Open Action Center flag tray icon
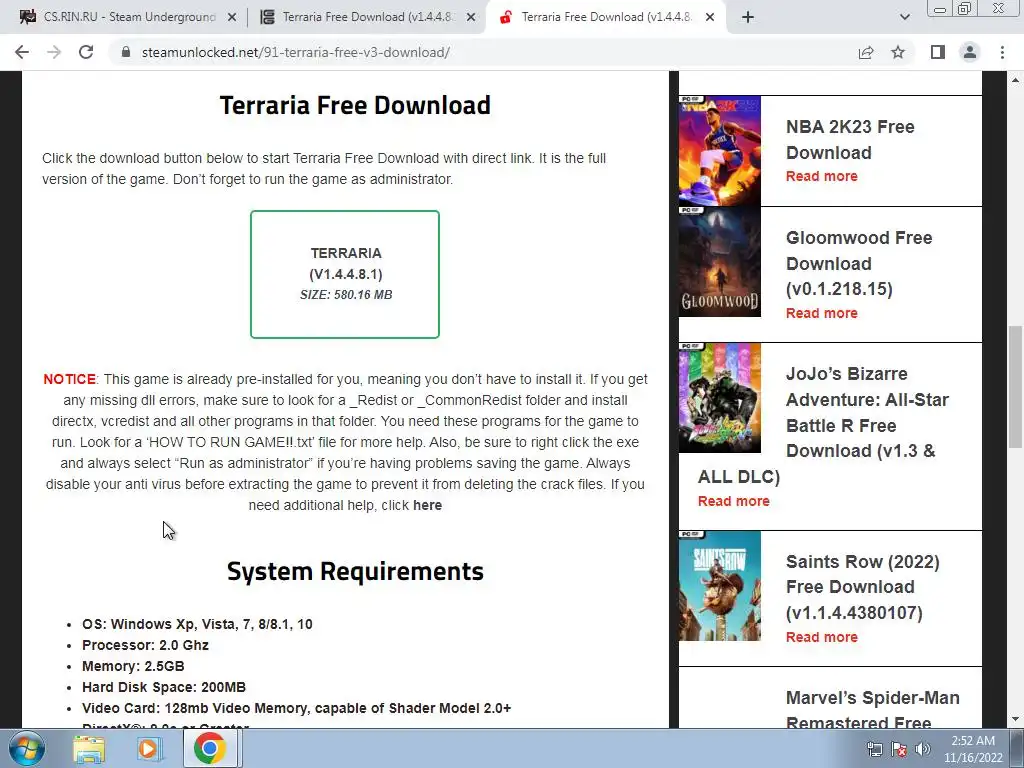The image size is (1024, 768). point(899,749)
